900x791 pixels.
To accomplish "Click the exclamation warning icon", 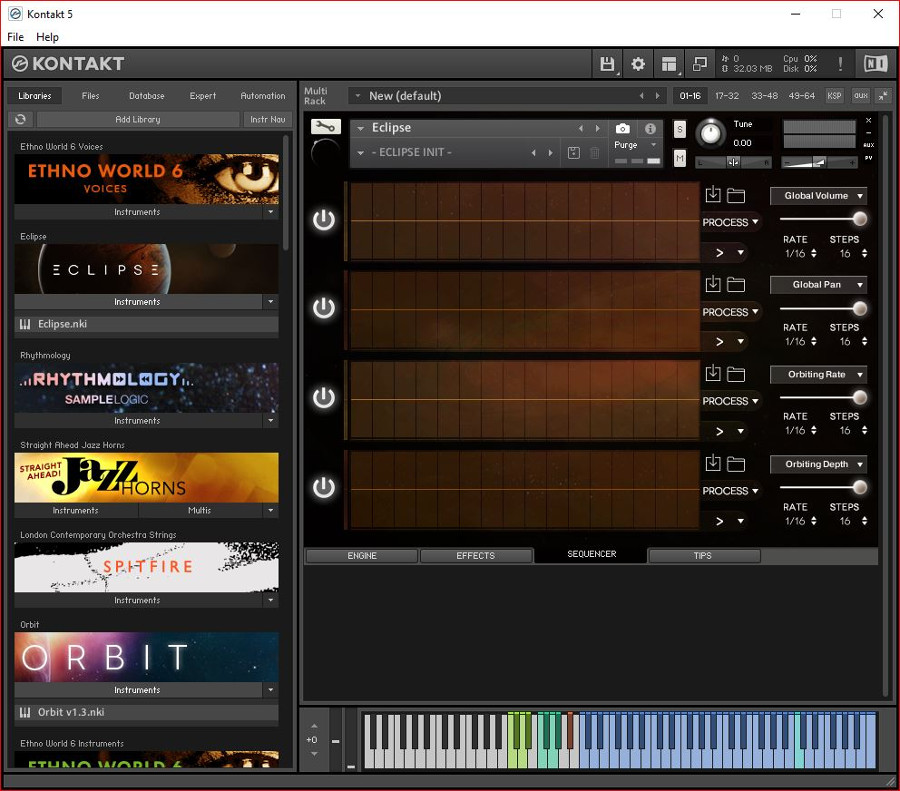I will [x=840, y=64].
